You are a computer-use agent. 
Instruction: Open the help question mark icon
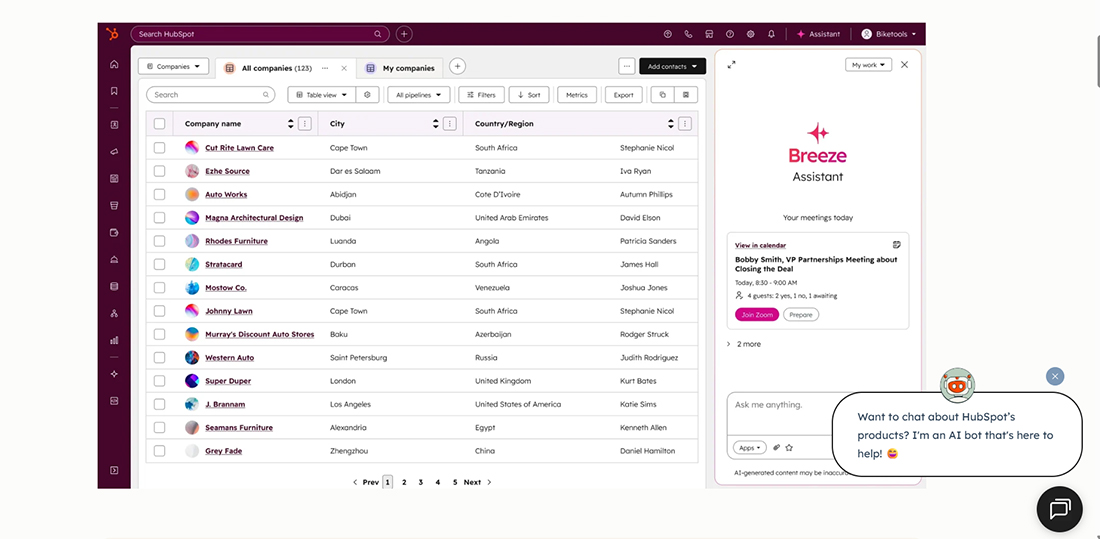[730, 34]
